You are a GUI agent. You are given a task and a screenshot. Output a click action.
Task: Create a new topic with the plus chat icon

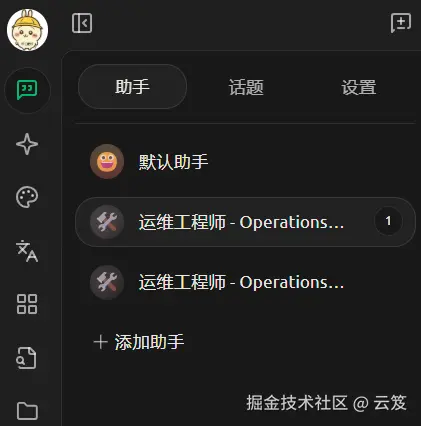401,23
